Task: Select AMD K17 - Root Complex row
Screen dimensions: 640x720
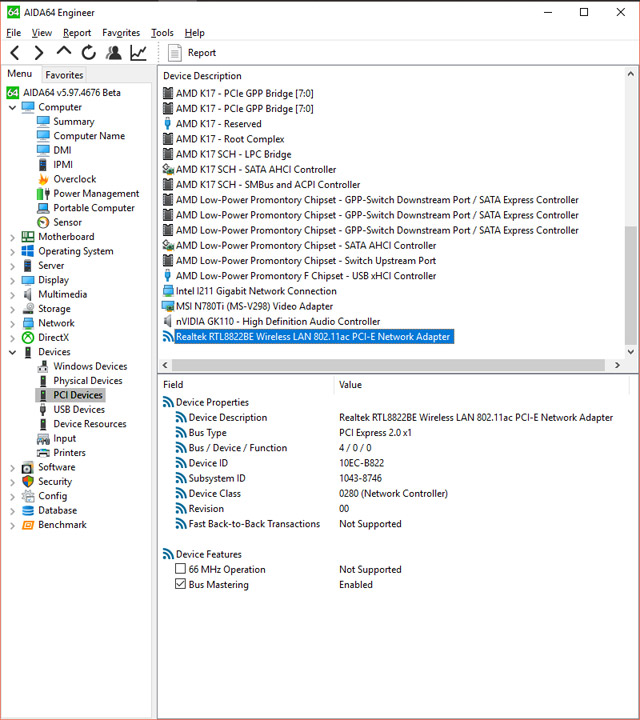Action: tap(230, 139)
